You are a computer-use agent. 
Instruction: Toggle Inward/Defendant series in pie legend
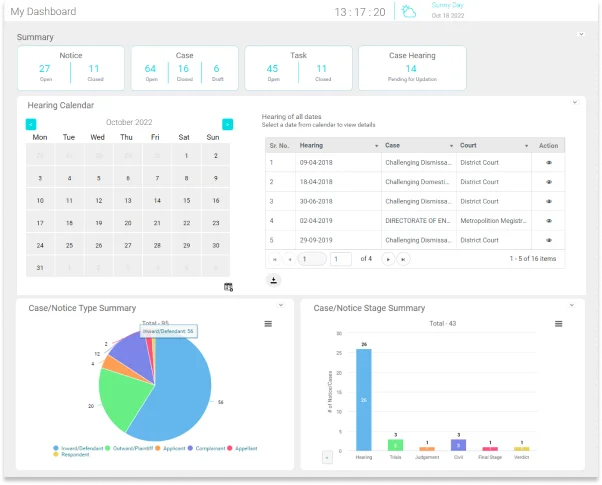click(x=80, y=448)
